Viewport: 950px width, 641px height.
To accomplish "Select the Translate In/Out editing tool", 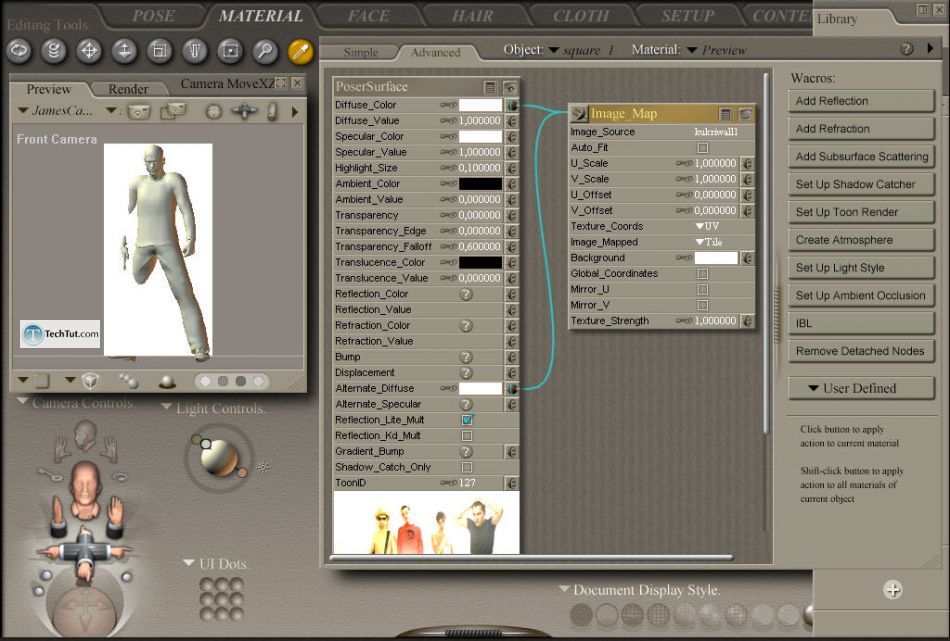I will point(124,51).
